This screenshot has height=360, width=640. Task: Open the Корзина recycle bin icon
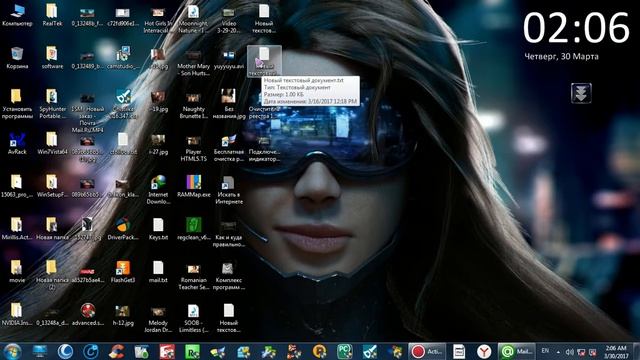(x=17, y=58)
